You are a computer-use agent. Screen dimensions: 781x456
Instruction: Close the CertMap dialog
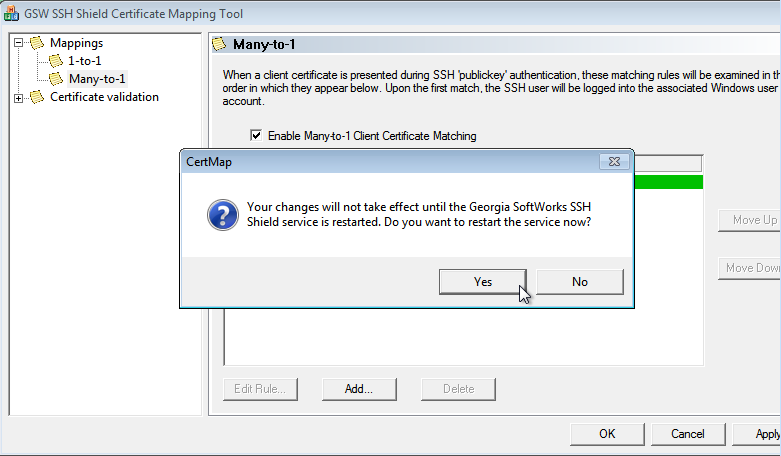[x=614, y=162]
